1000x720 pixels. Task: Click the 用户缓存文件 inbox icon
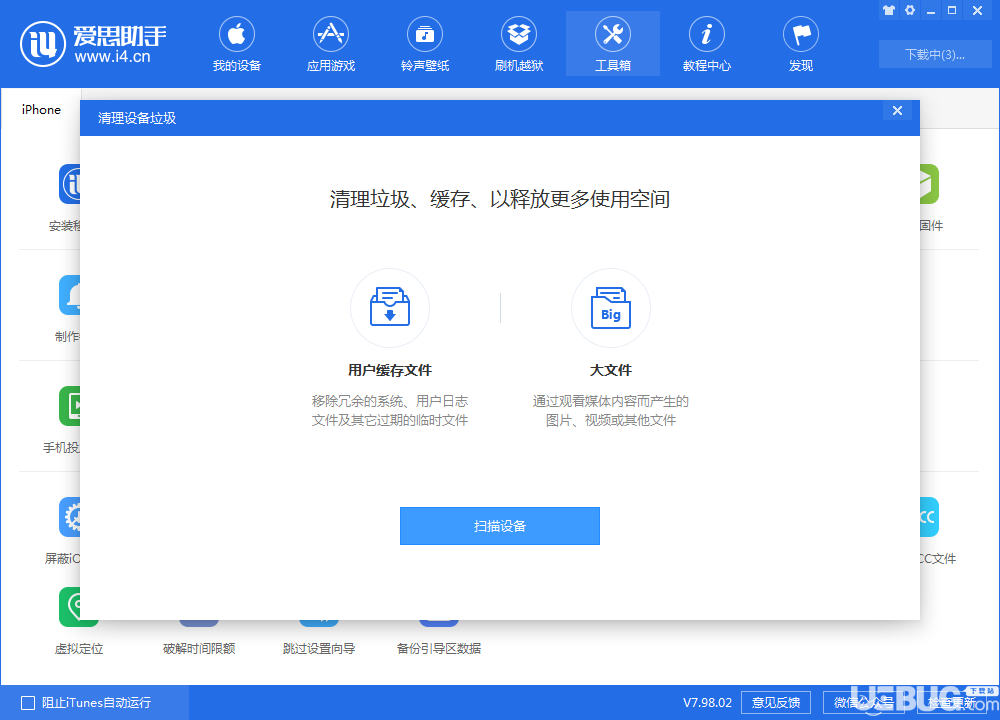click(390, 307)
